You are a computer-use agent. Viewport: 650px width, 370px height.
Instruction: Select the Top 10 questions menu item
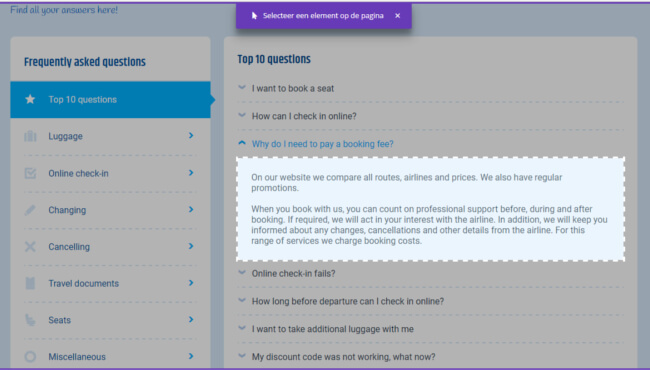coord(110,99)
